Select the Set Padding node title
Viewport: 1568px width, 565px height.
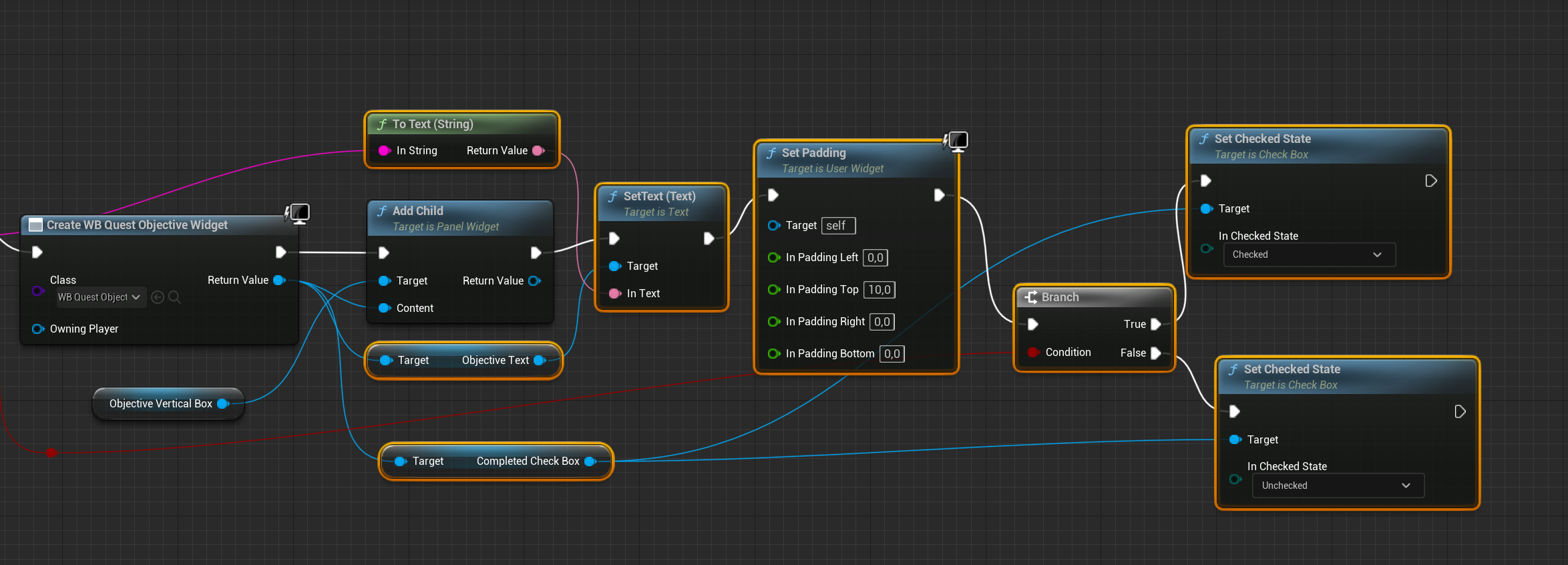814,153
